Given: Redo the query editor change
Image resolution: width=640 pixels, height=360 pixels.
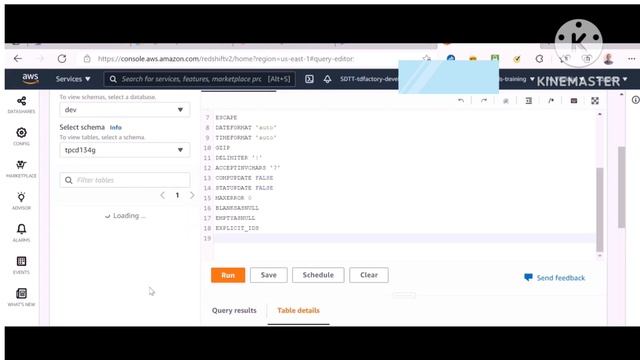Looking at the screenshot, I should point(484,100).
